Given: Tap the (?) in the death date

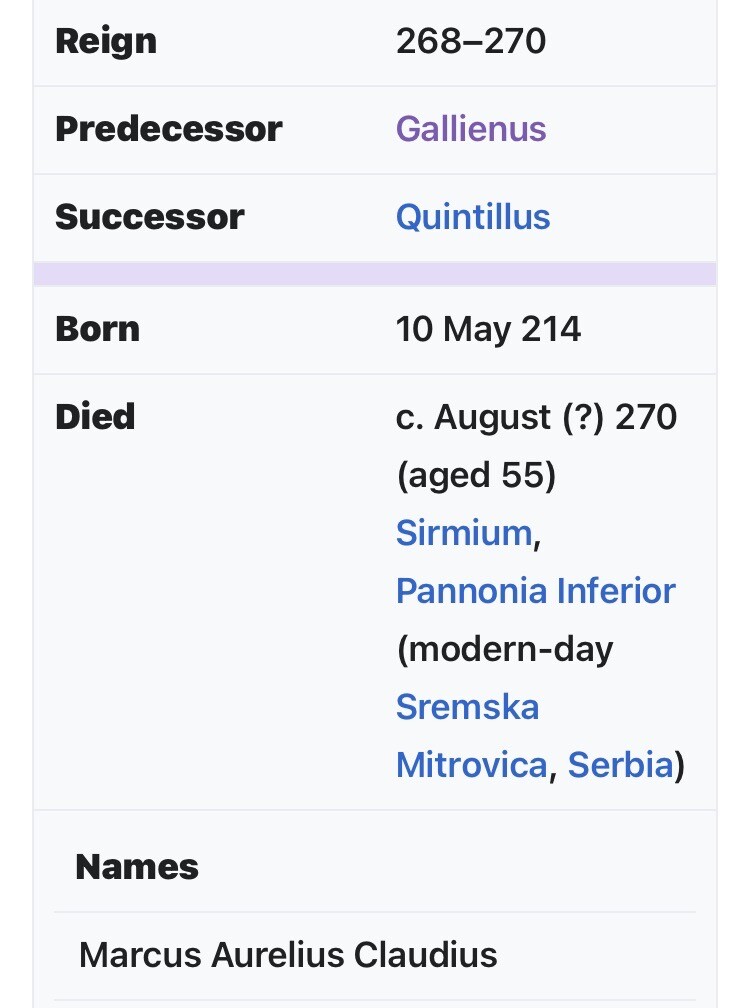Looking at the screenshot, I should tap(581, 417).
